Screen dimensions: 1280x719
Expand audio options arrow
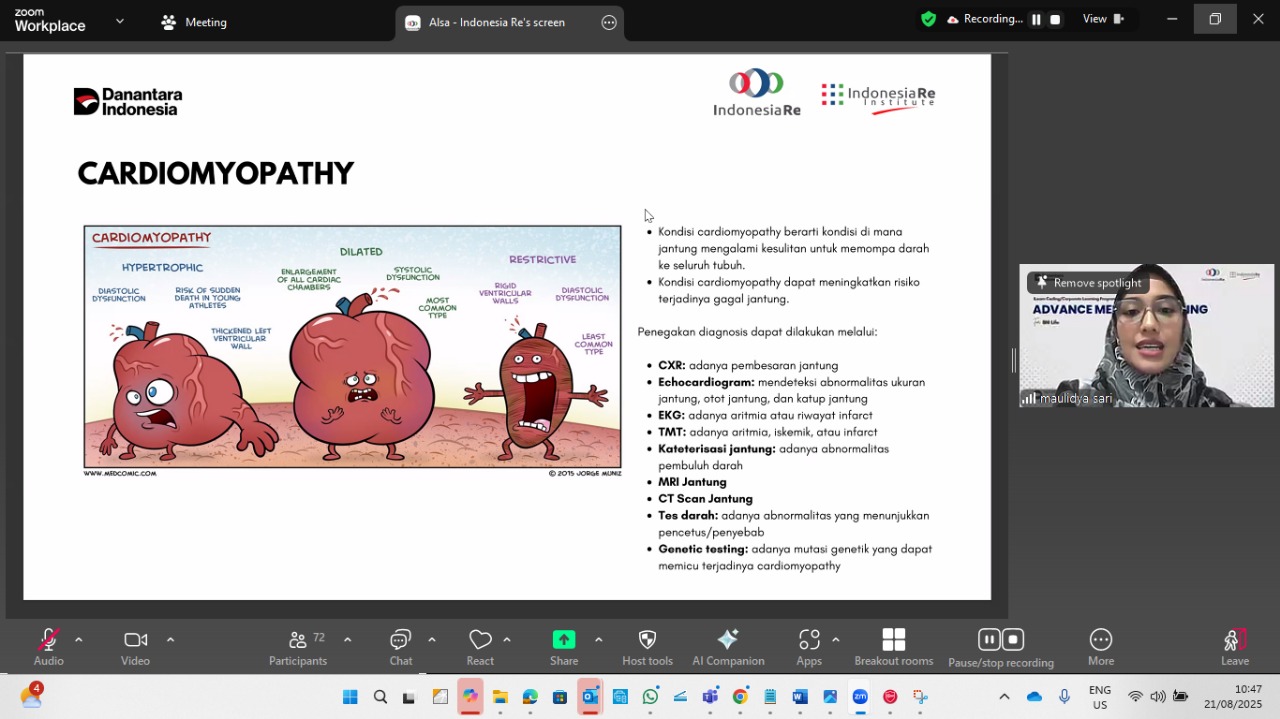[79, 640]
